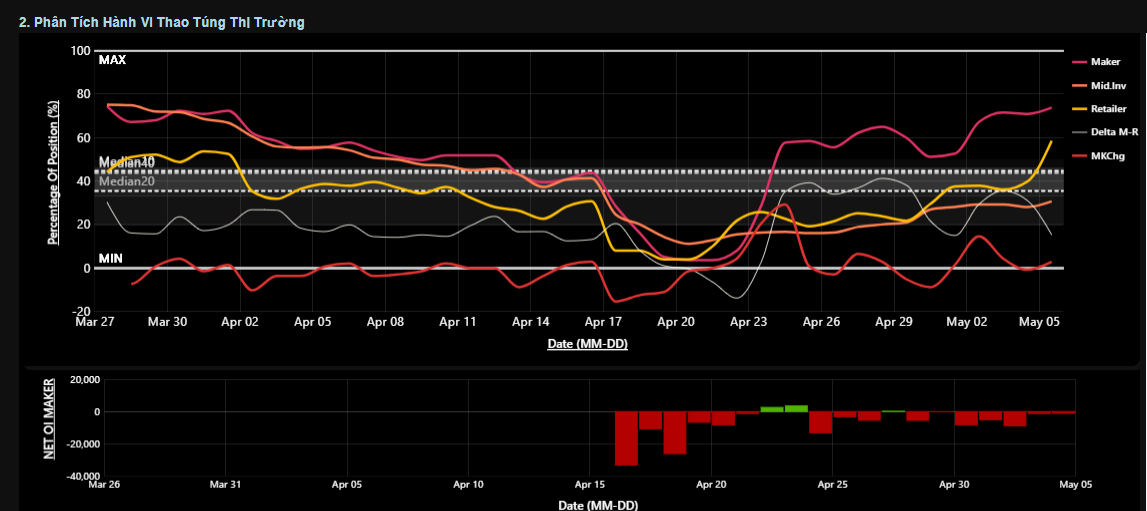The width and height of the screenshot is (1147, 511).
Task: Click the Apr 23 tick on upper chart
Action: tap(748, 323)
